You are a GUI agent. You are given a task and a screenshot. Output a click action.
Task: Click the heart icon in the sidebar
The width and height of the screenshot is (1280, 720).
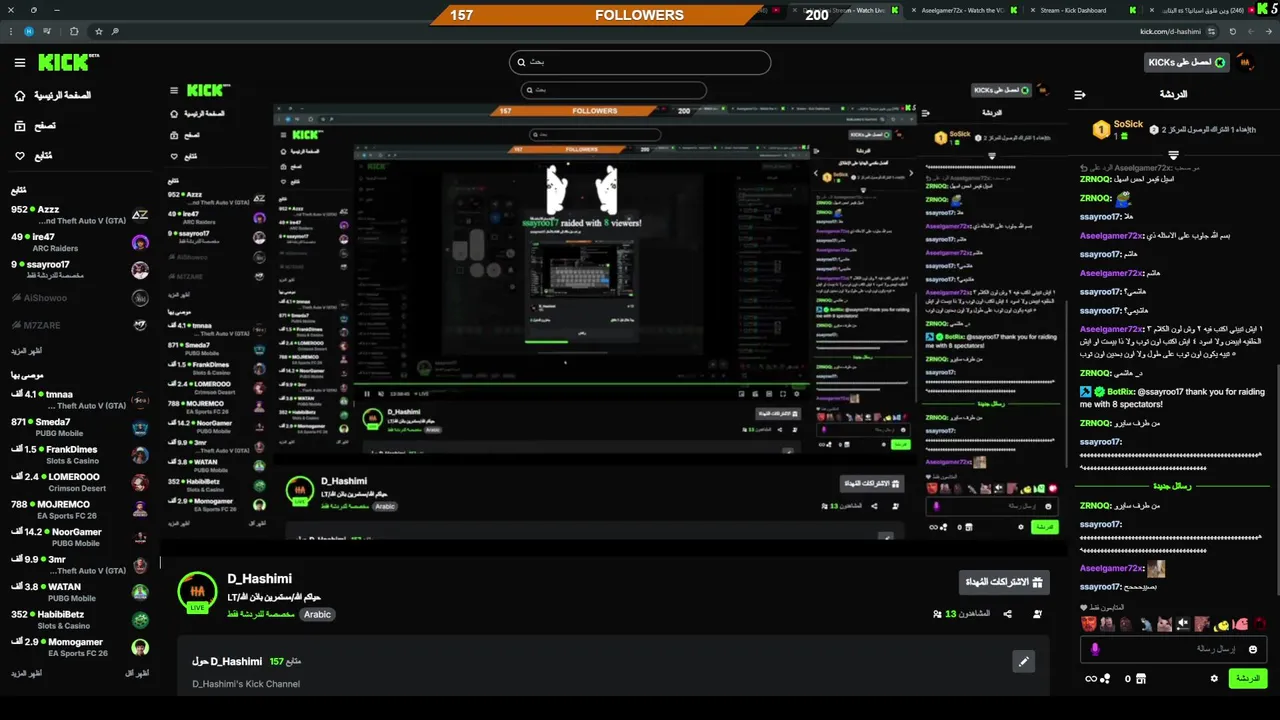pyautogui.click(x=19, y=156)
